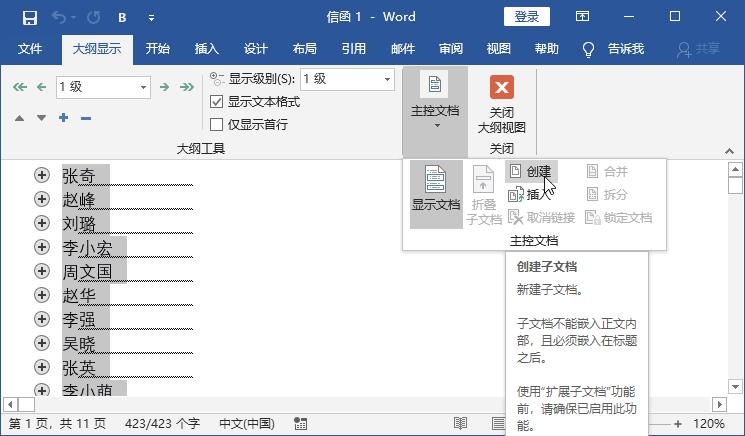Click the Bold B quick access button
The image size is (745, 436).
click(x=122, y=18)
